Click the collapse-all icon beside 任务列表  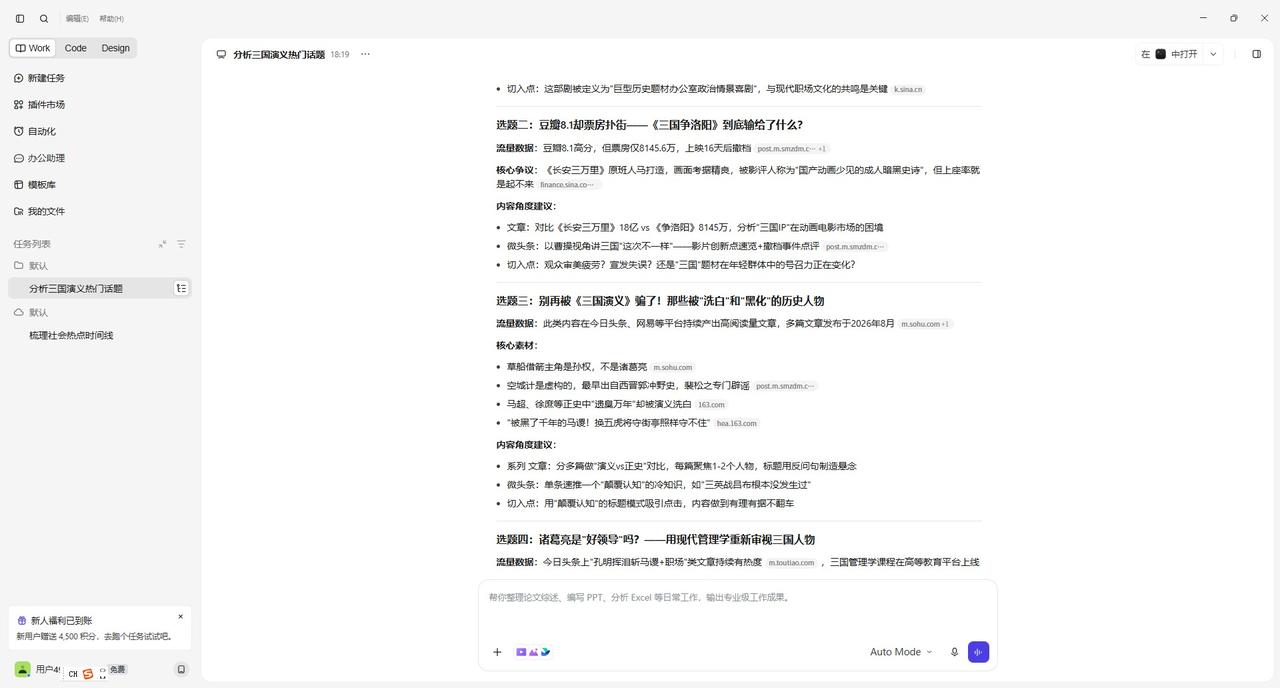(x=163, y=244)
